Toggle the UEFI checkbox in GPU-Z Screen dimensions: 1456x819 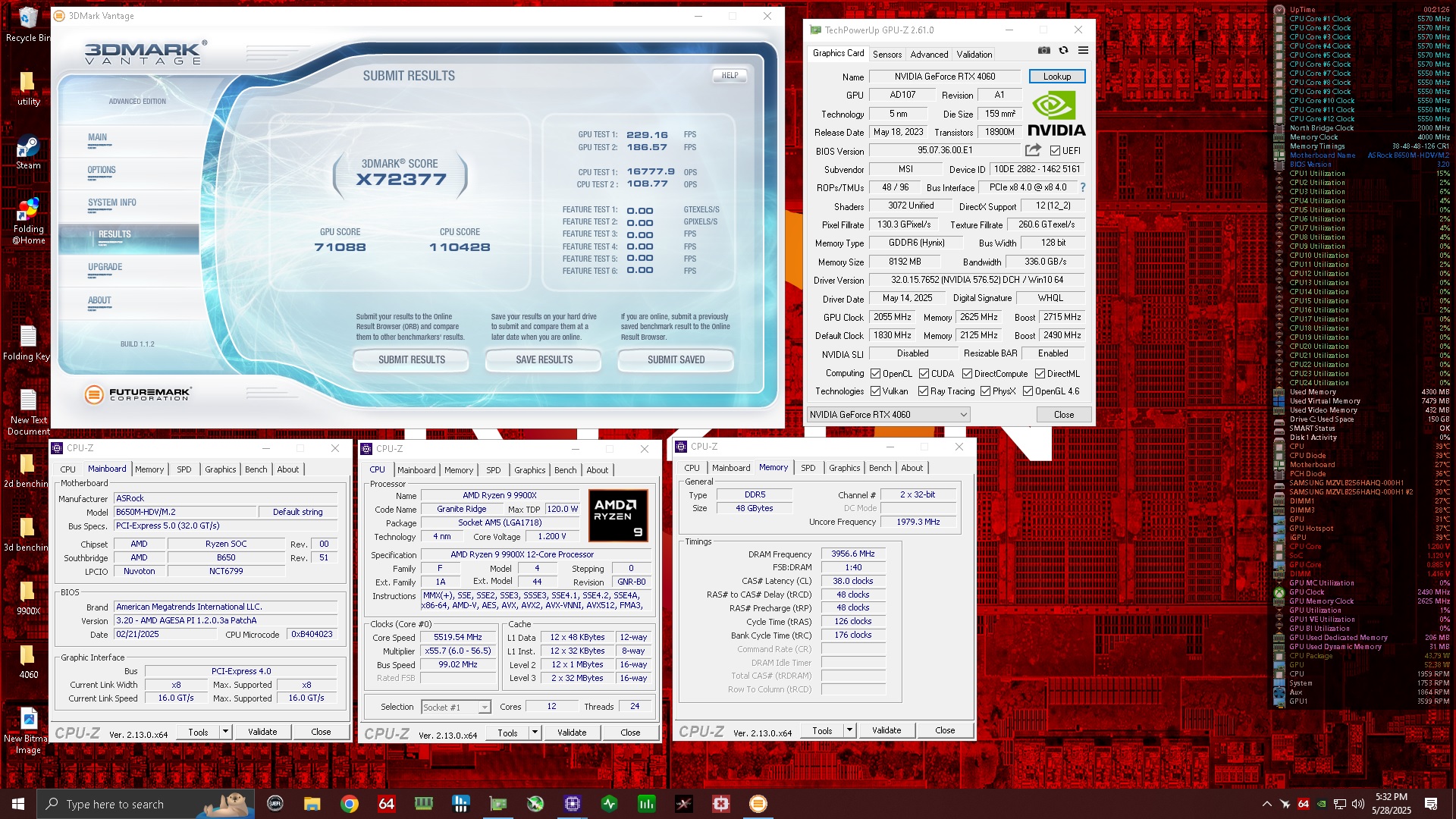coord(1055,151)
